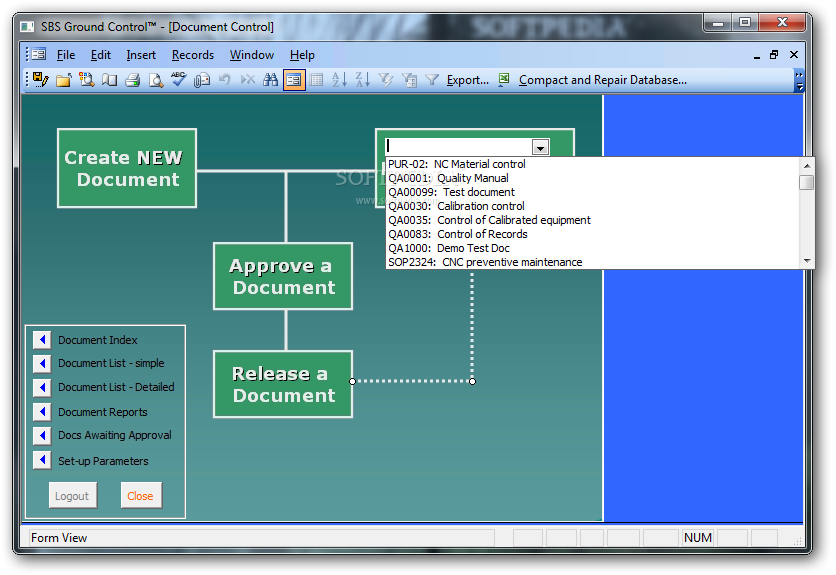Click the arrow beside Document Index
The image size is (836, 575).
42,340
